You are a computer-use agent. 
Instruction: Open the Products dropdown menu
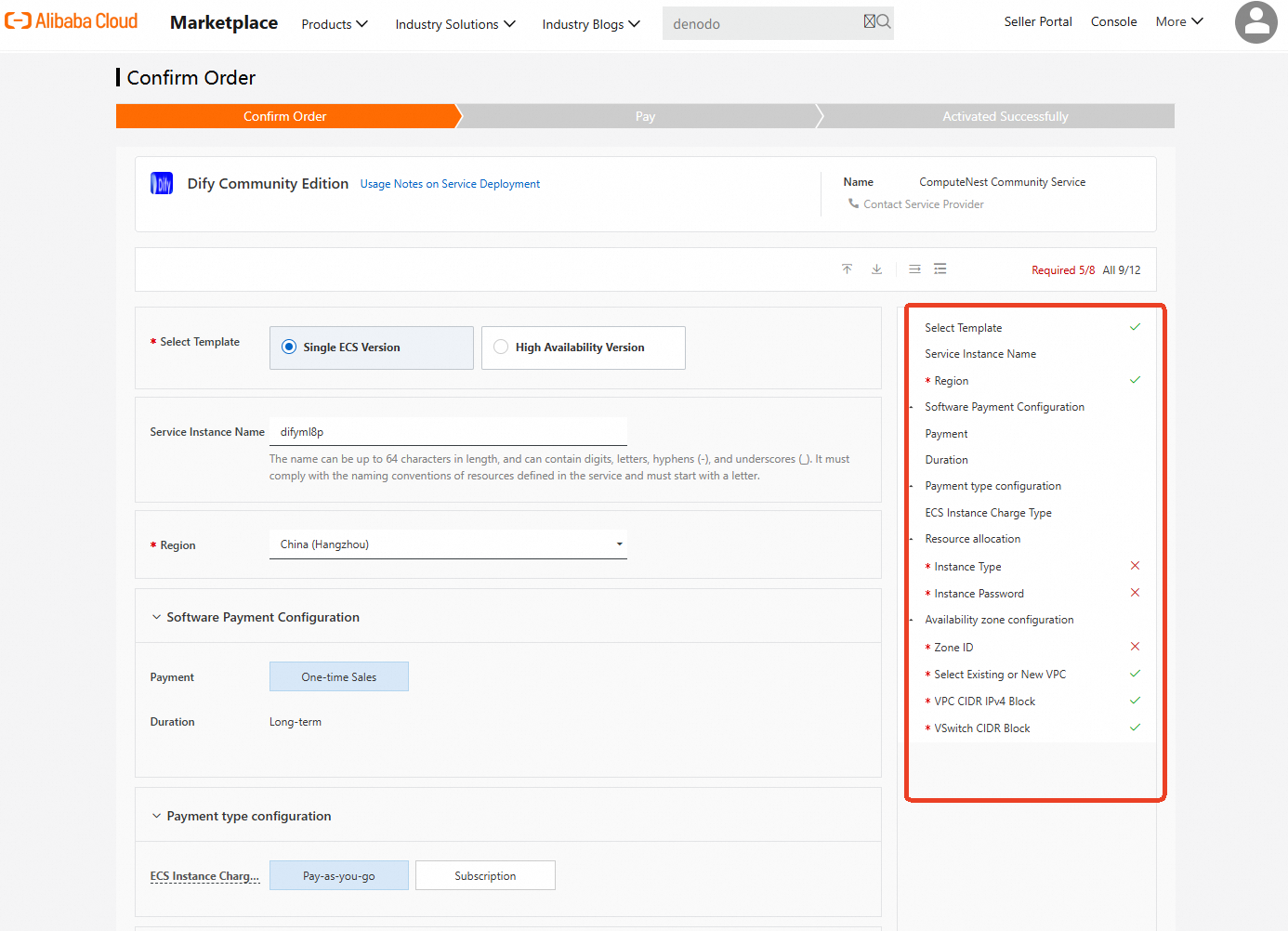(x=335, y=24)
